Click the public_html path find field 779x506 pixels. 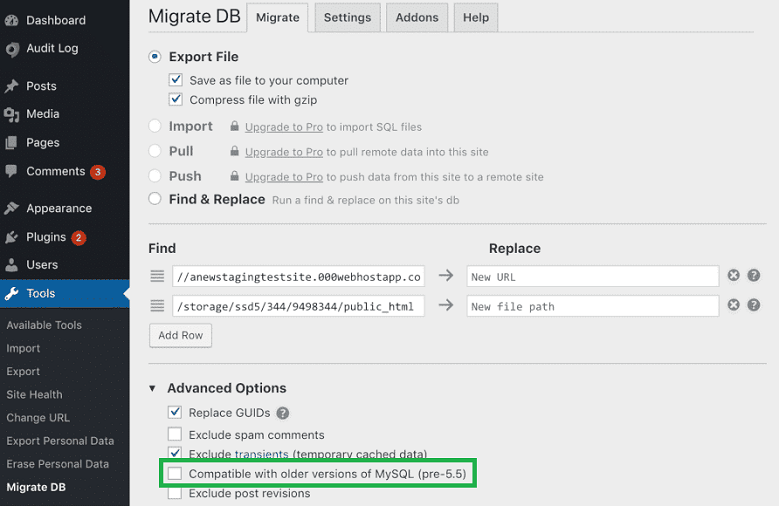coord(299,306)
